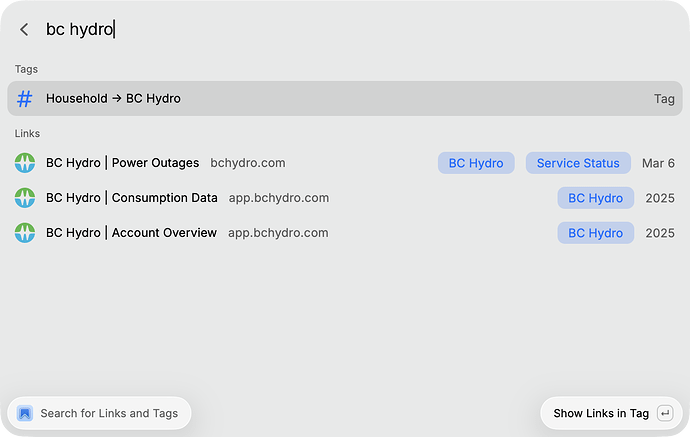
Task: Click the BC Hydro tag on Account Overview row
Action: tap(595, 233)
